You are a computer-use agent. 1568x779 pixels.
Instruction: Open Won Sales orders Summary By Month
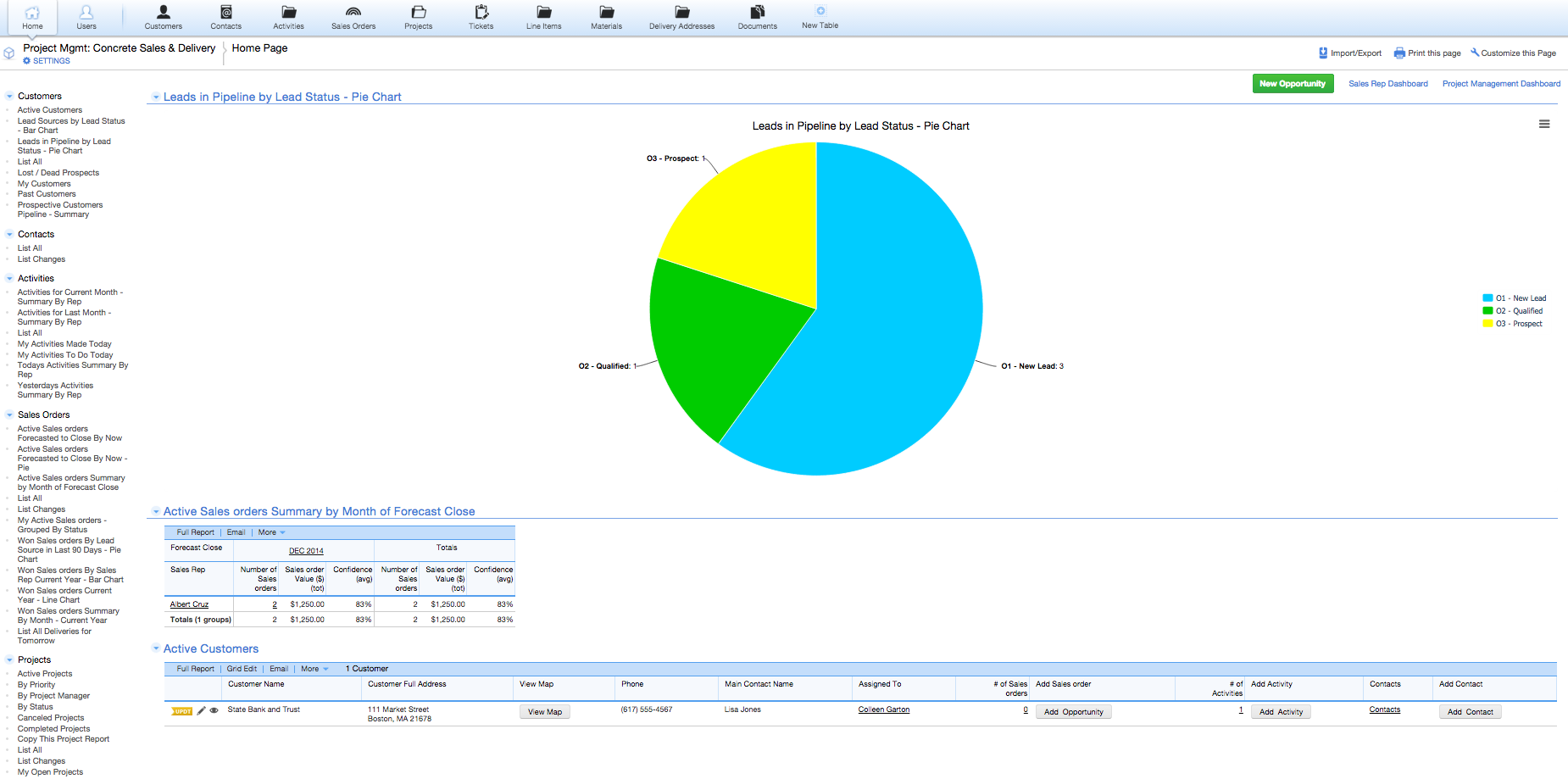coord(69,616)
